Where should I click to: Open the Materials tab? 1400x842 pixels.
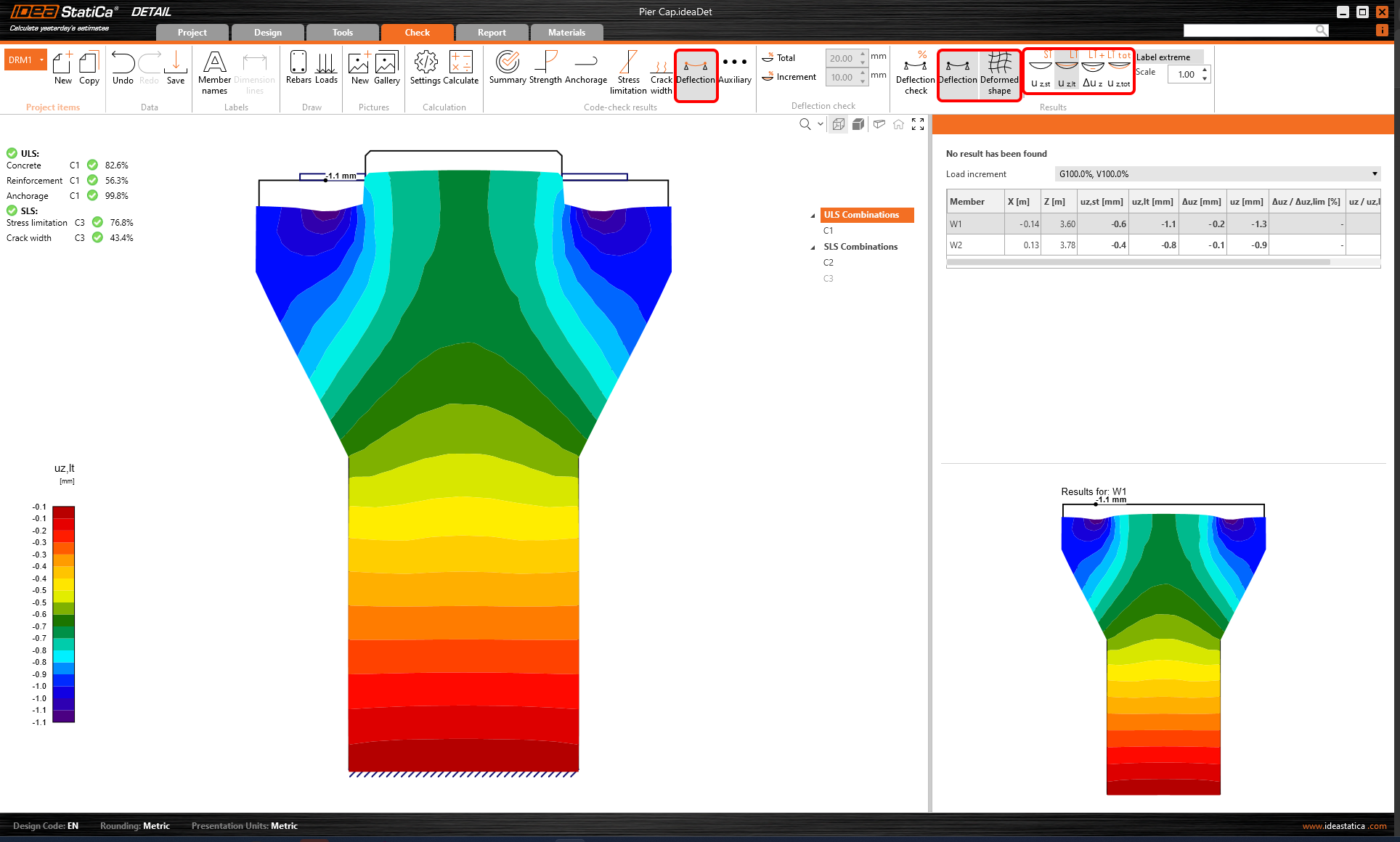[x=566, y=33]
